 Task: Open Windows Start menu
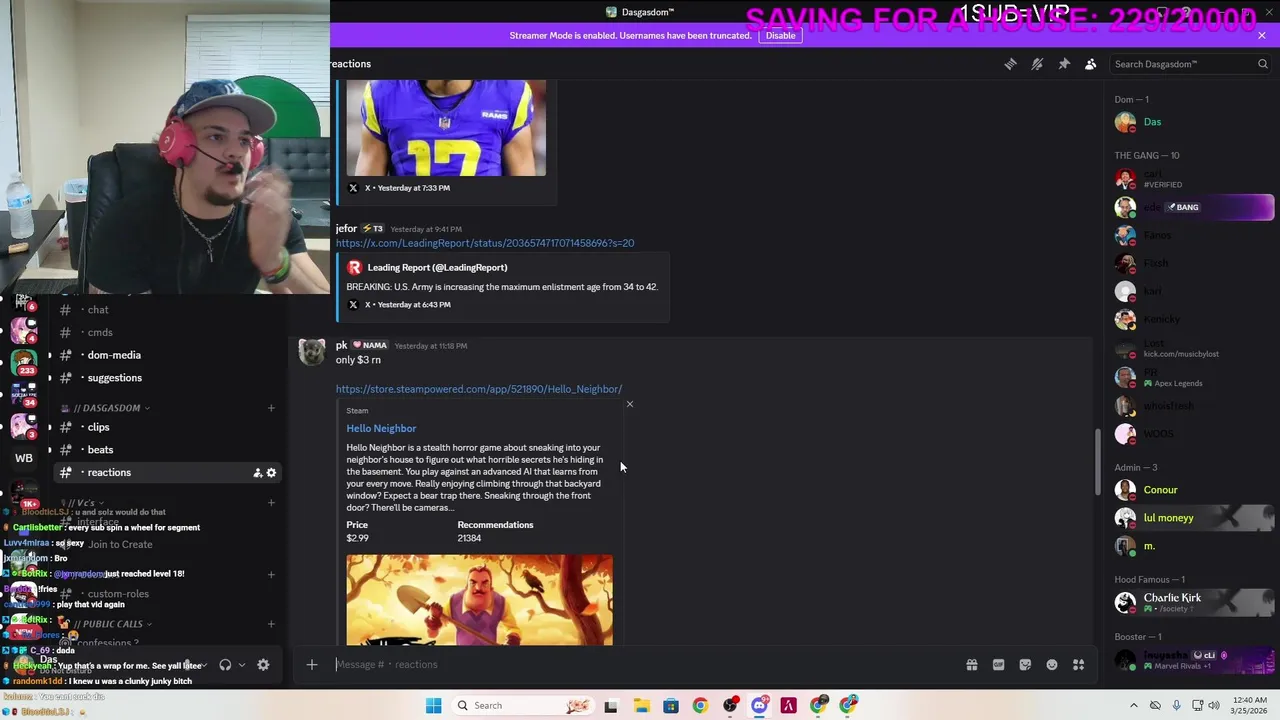click(x=433, y=706)
